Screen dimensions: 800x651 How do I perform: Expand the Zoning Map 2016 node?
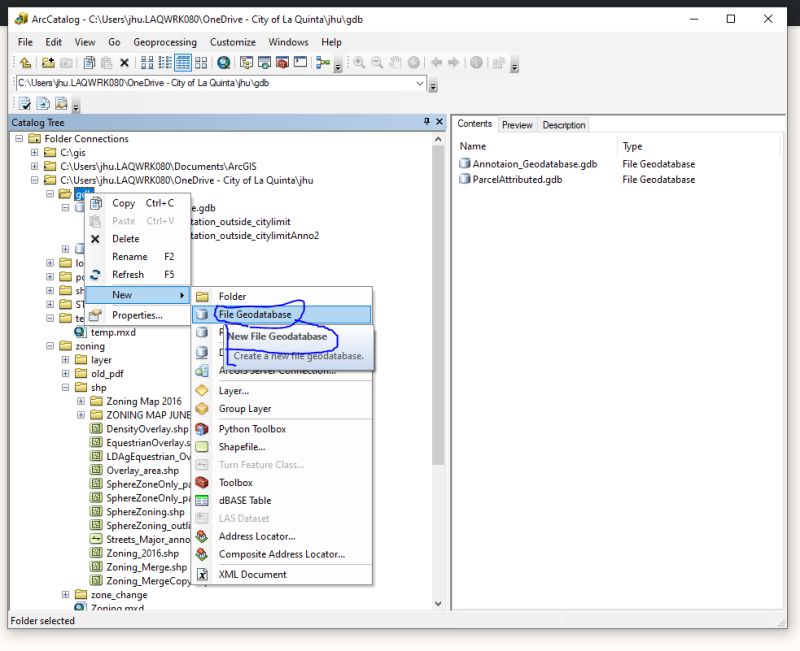click(82, 400)
